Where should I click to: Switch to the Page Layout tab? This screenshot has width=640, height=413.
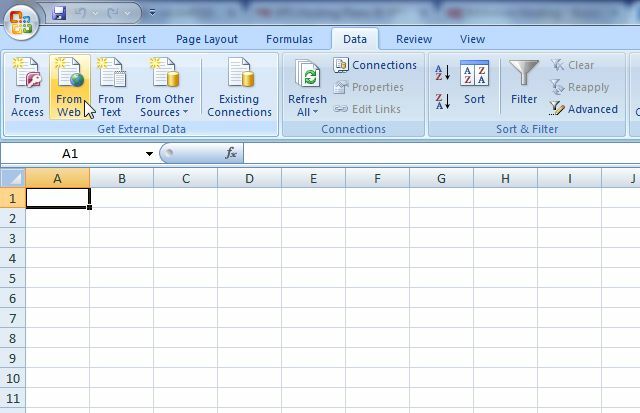[207, 39]
